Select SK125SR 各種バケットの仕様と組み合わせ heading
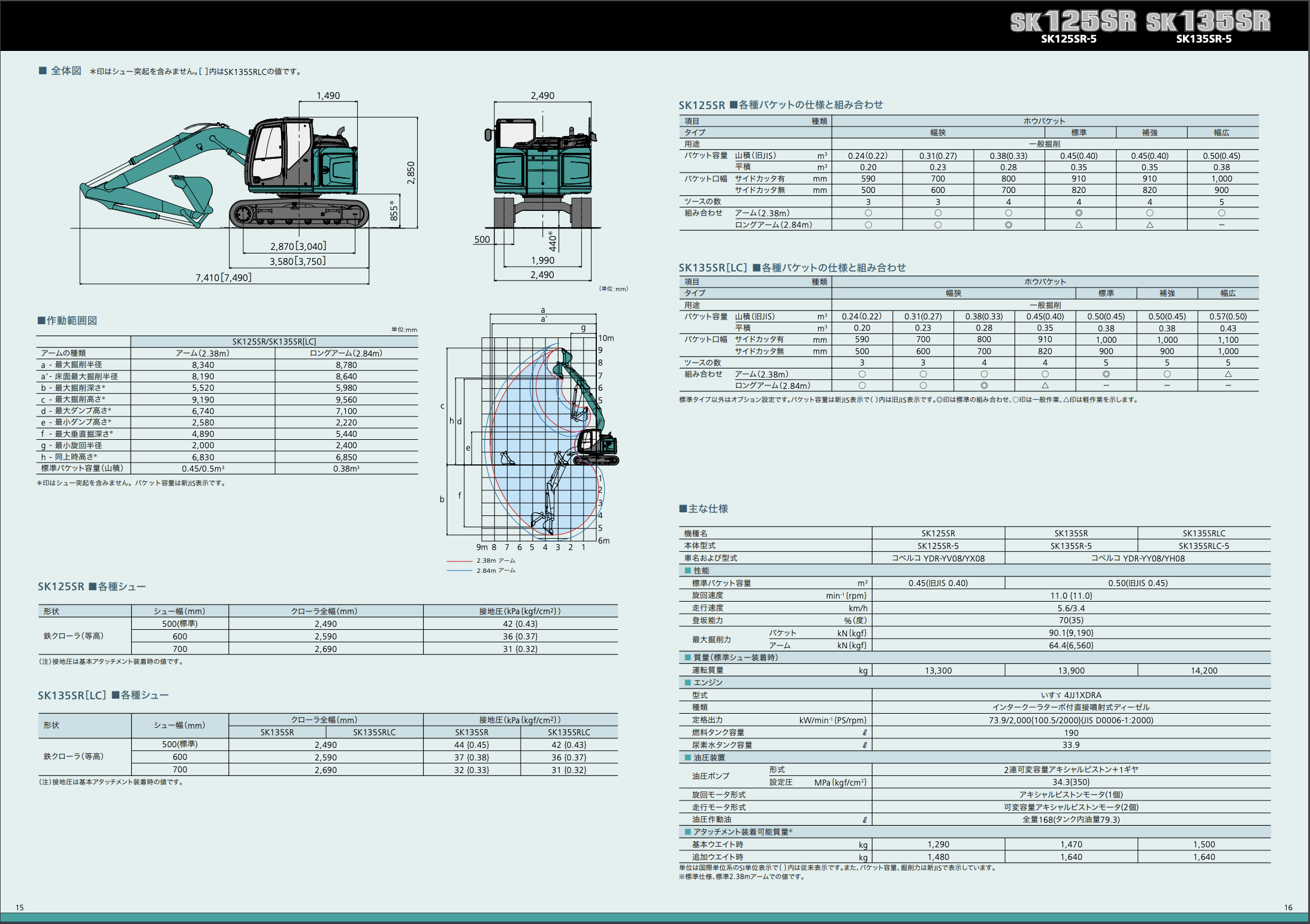 (x=781, y=105)
